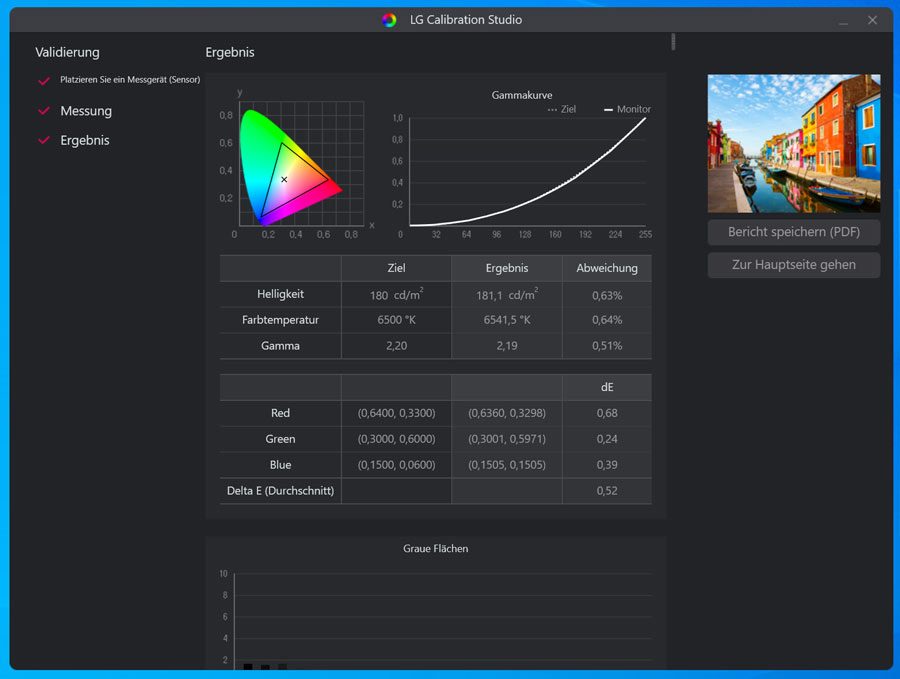
Task: Select the Messung step in sidebar
Action: [86, 111]
